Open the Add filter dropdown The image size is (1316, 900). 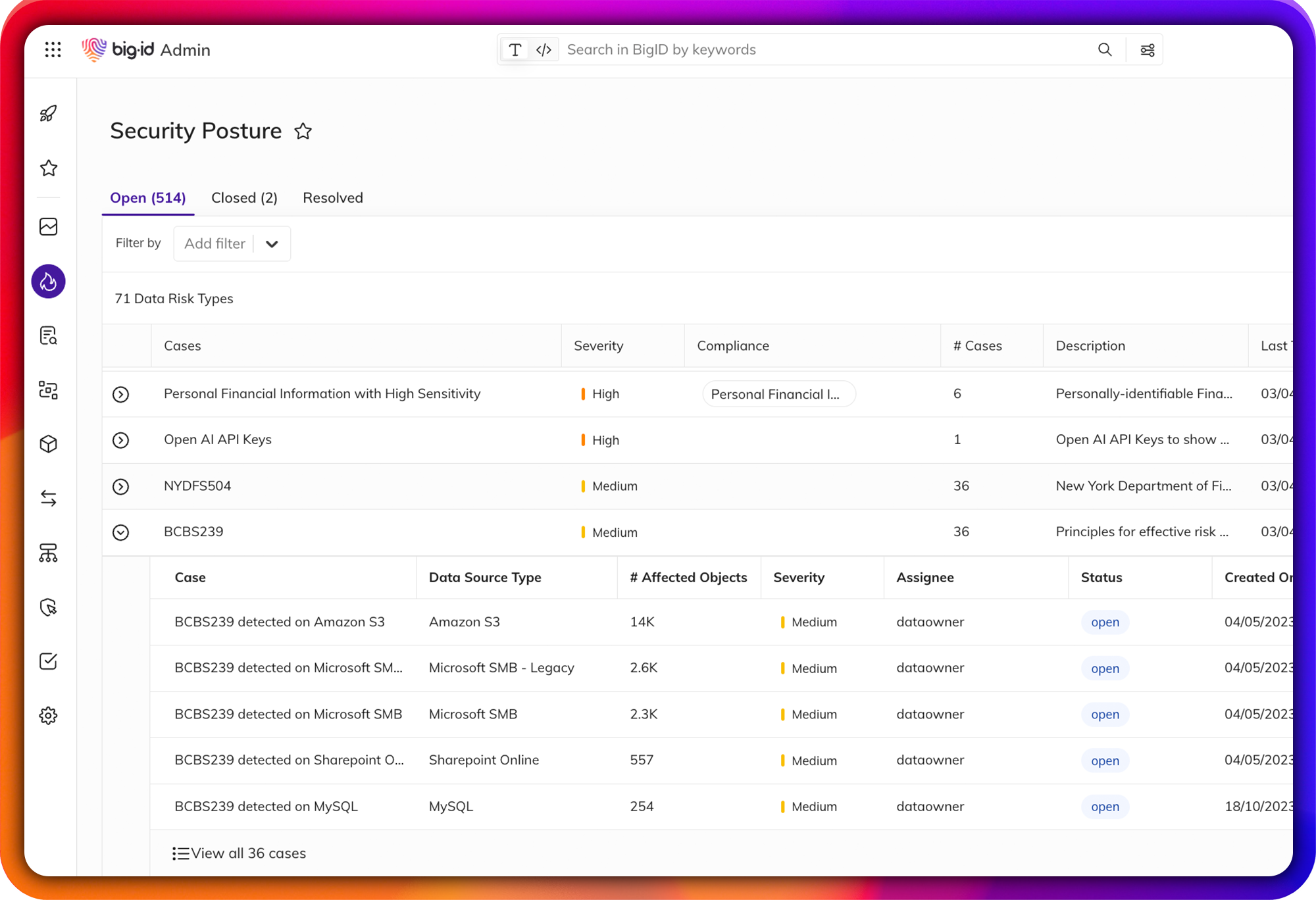click(x=232, y=243)
